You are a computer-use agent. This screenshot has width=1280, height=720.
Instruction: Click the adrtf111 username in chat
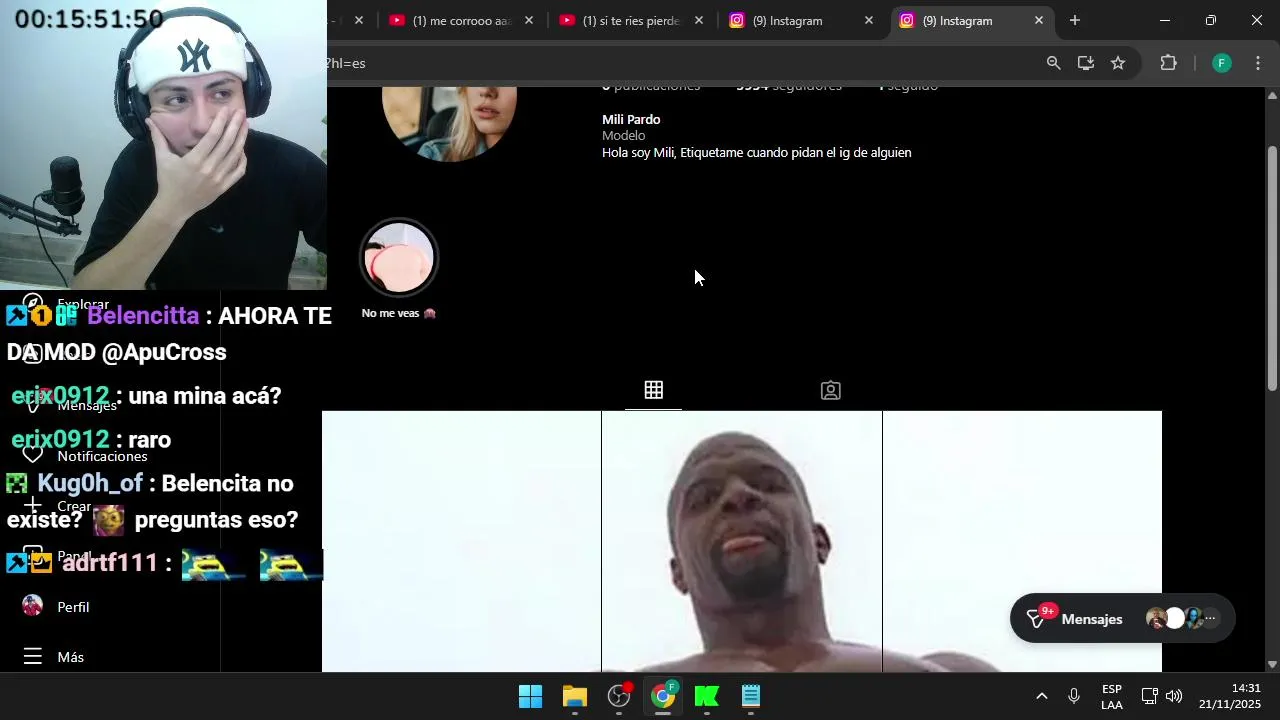click(110, 563)
